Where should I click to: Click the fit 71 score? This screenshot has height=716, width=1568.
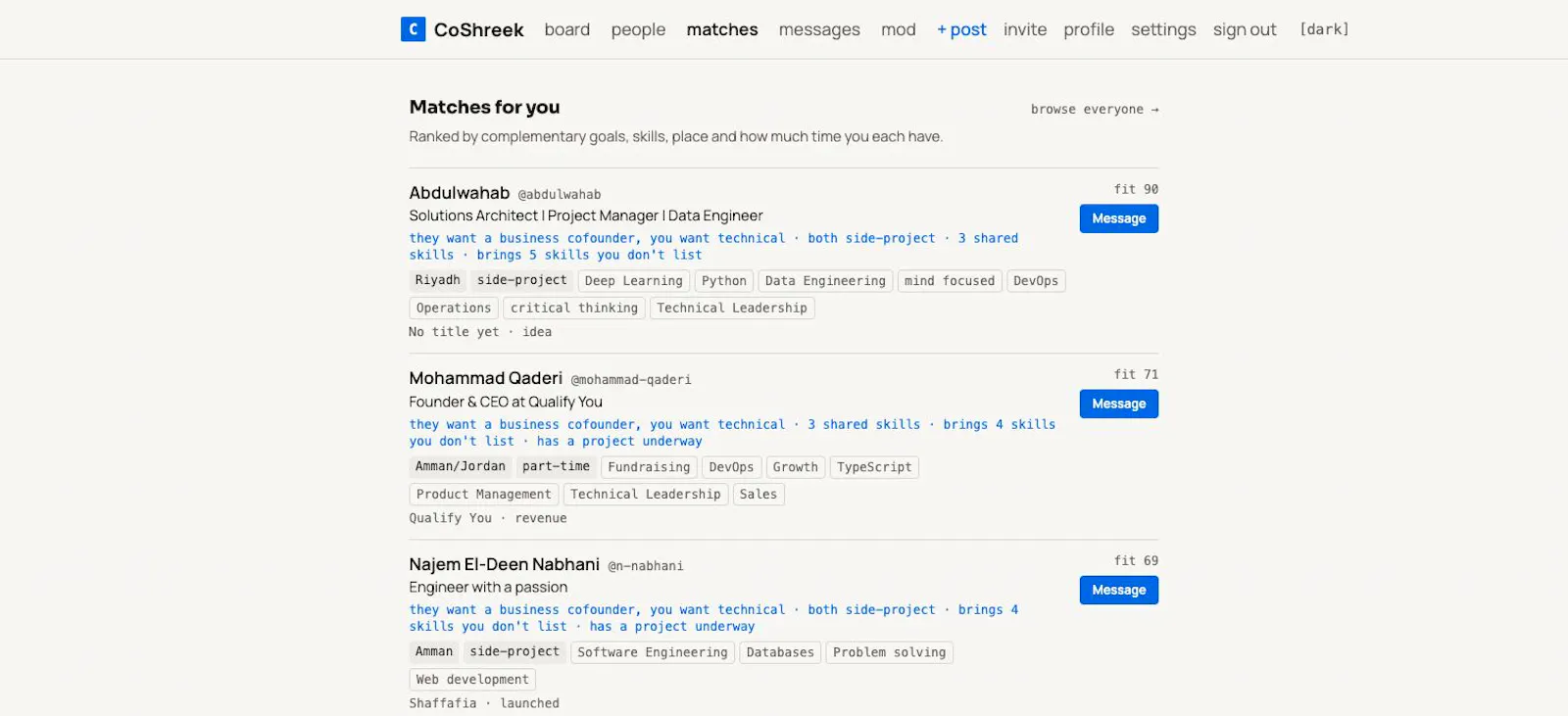(x=1136, y=374)
